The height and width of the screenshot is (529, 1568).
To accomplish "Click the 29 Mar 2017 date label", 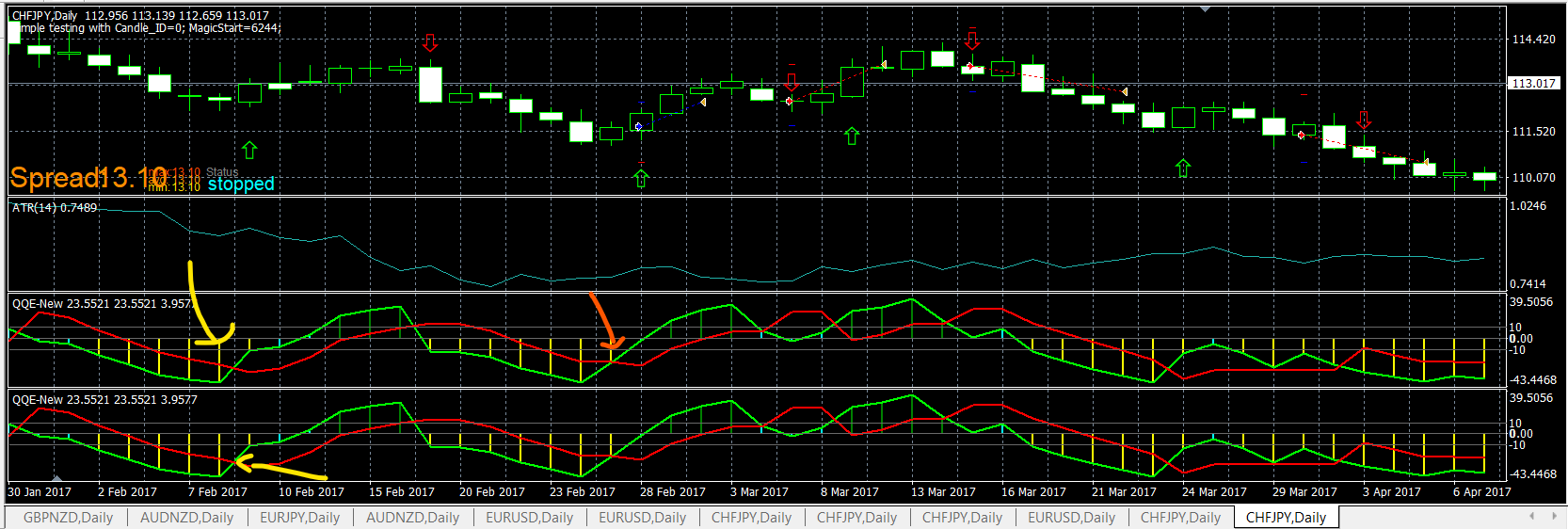I will coord(1304,491).
